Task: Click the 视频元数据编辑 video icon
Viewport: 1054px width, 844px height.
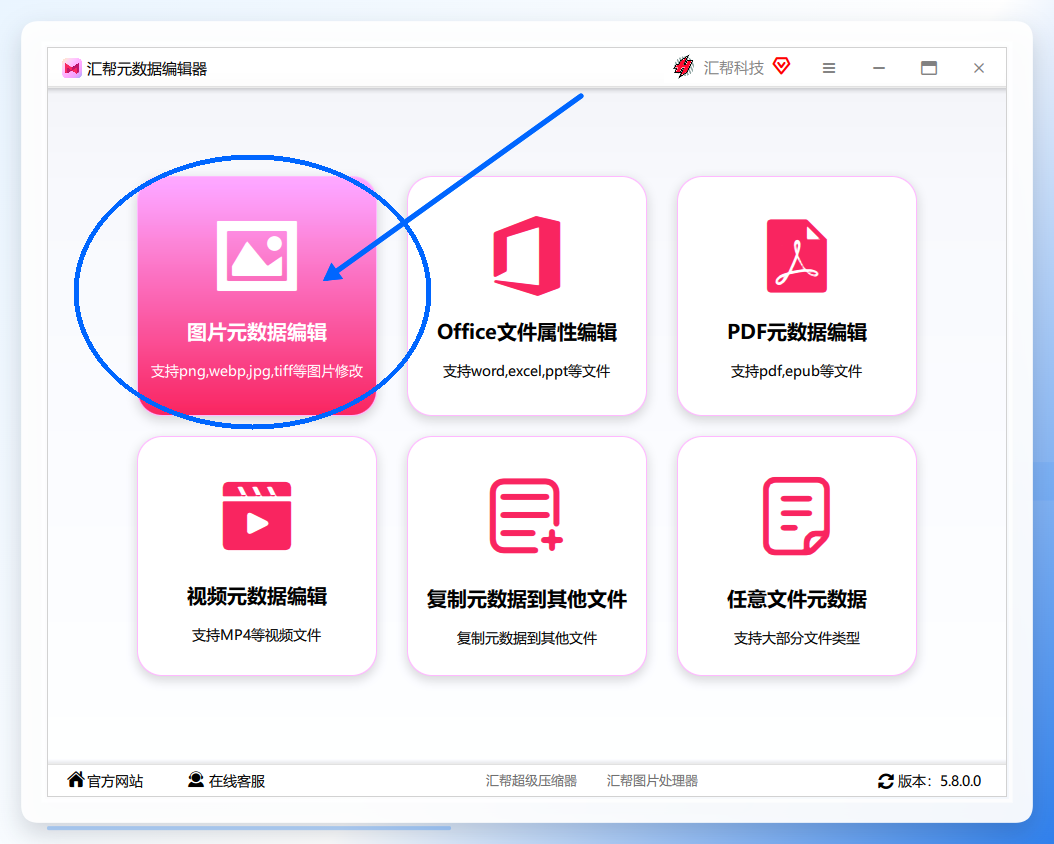Action: (257, 516)
